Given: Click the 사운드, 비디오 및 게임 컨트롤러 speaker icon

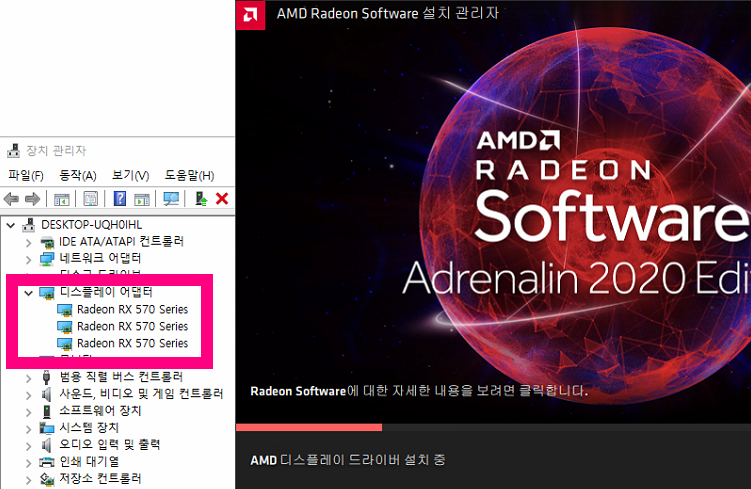Looking at the screenshot, I should coord(46,394).
